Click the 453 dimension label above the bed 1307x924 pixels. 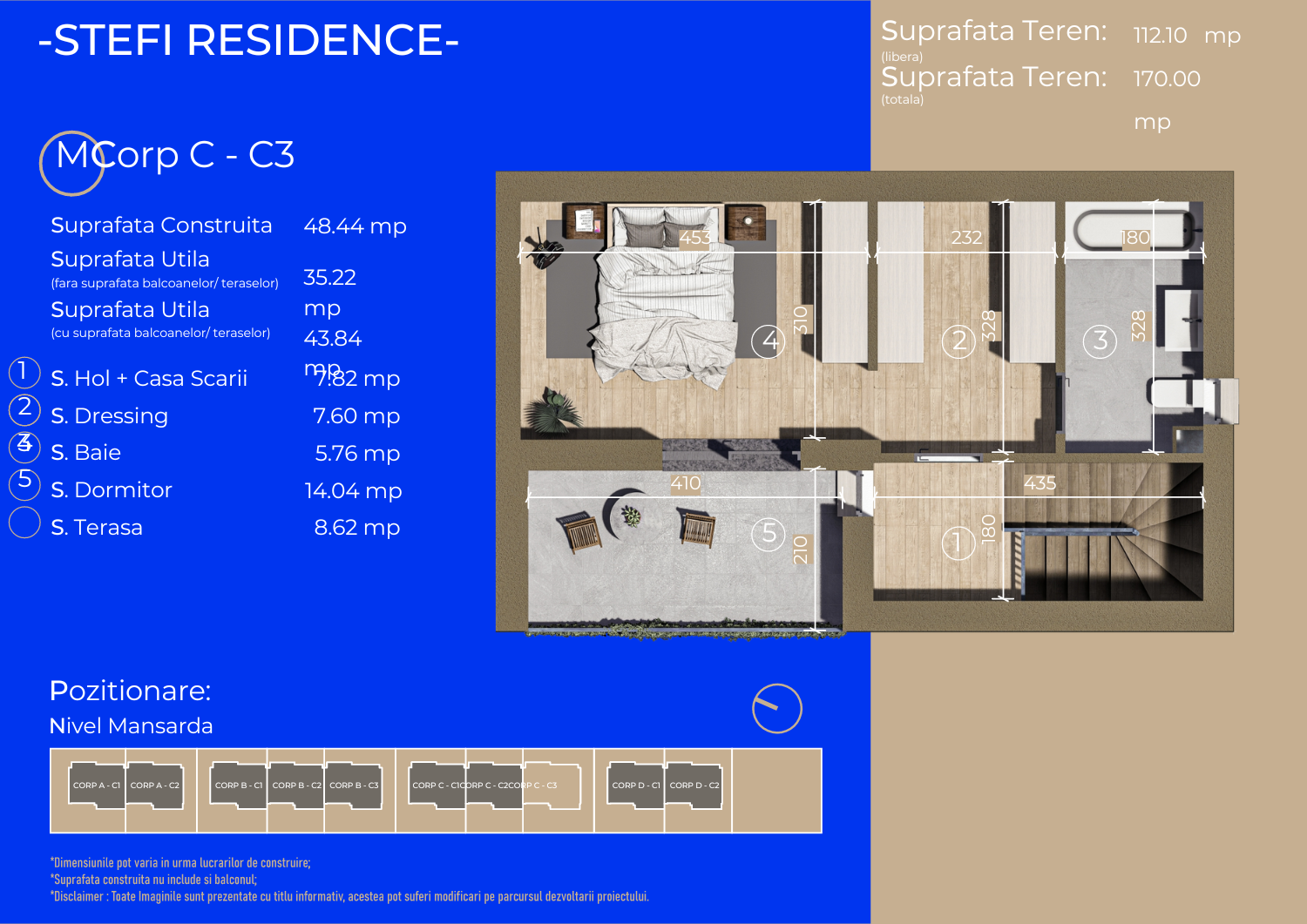(694, 238)
